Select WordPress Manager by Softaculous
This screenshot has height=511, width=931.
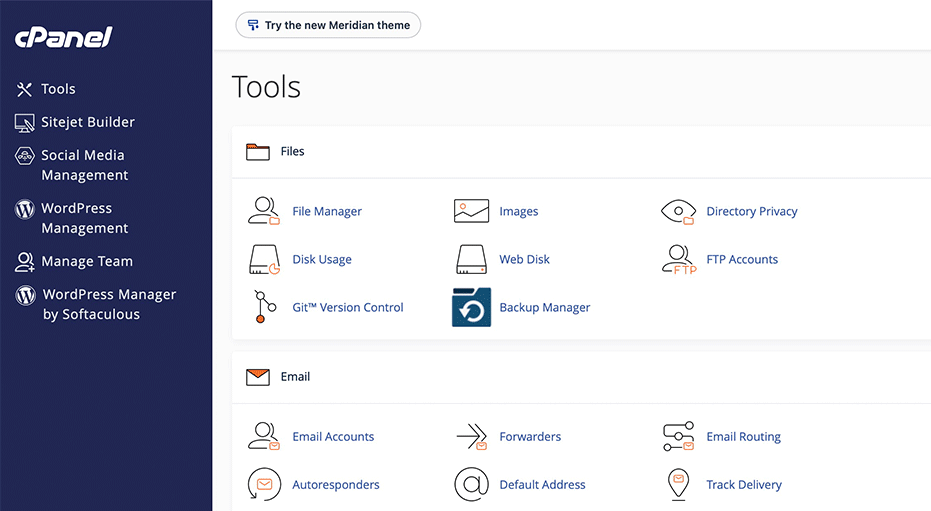[109, 304]
